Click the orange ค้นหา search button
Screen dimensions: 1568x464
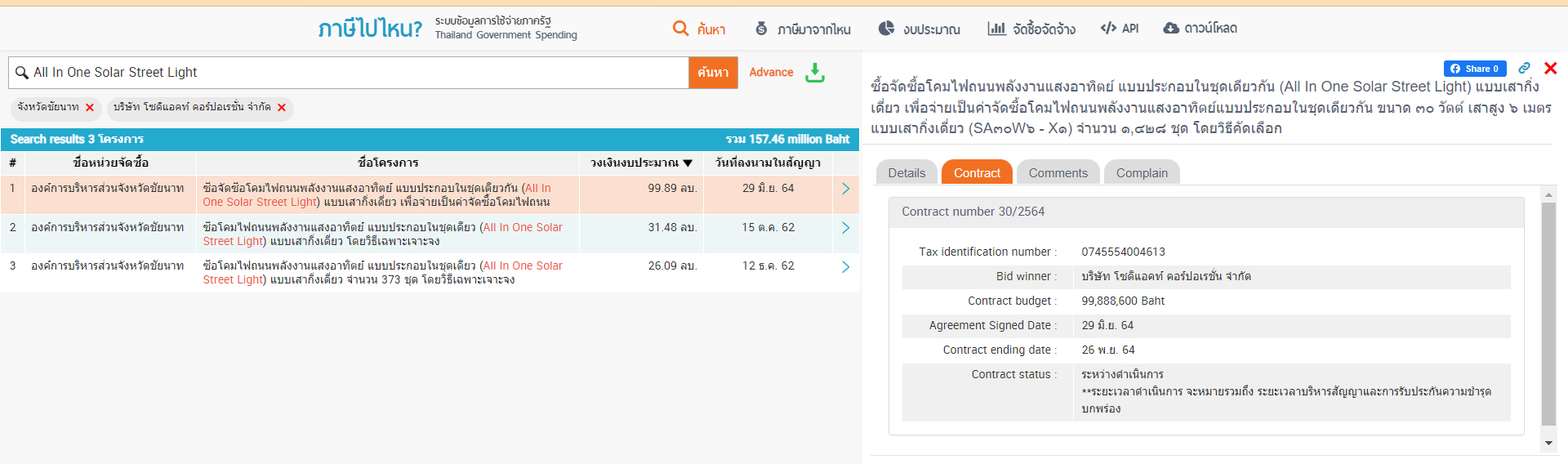tap(713, 73)
